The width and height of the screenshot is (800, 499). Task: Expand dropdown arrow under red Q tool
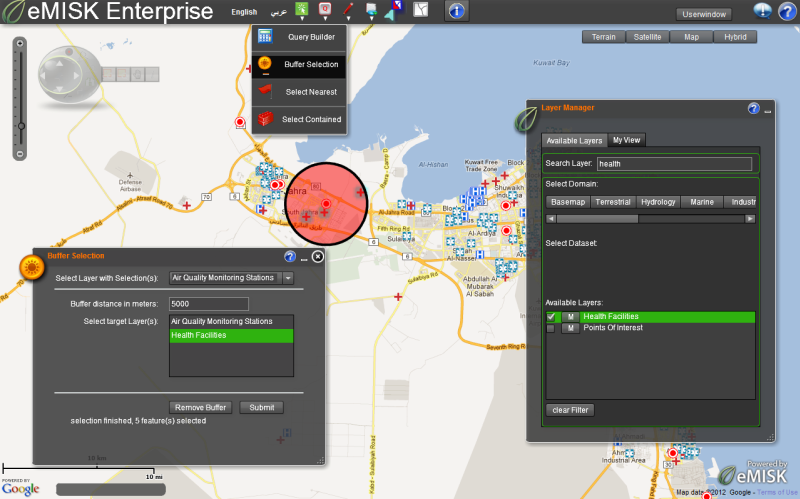click(325, 18)
